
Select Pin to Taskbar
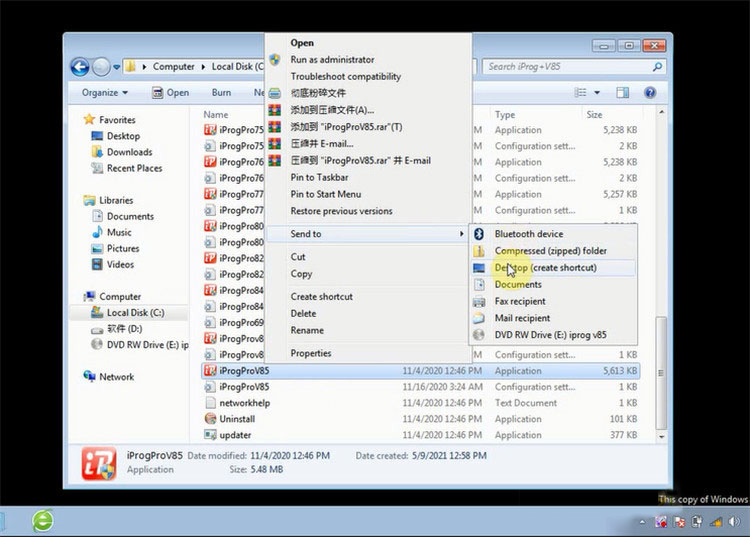319,177
